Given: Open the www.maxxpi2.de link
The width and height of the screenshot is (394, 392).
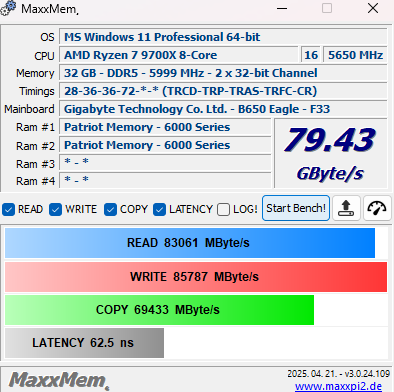Looking at the screenshot, I should coord(338,386).
